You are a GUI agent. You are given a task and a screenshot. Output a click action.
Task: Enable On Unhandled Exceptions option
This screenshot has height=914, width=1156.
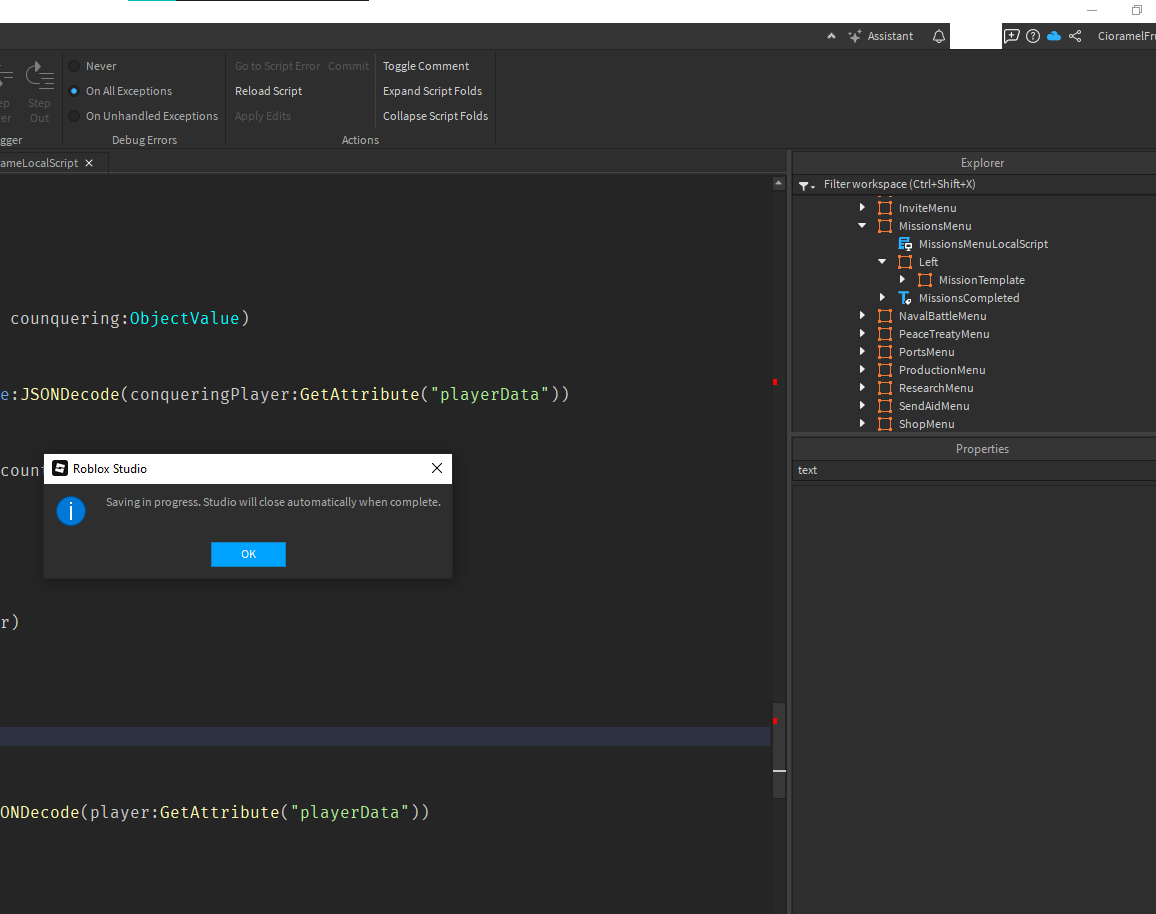click(x=74, y=116)
